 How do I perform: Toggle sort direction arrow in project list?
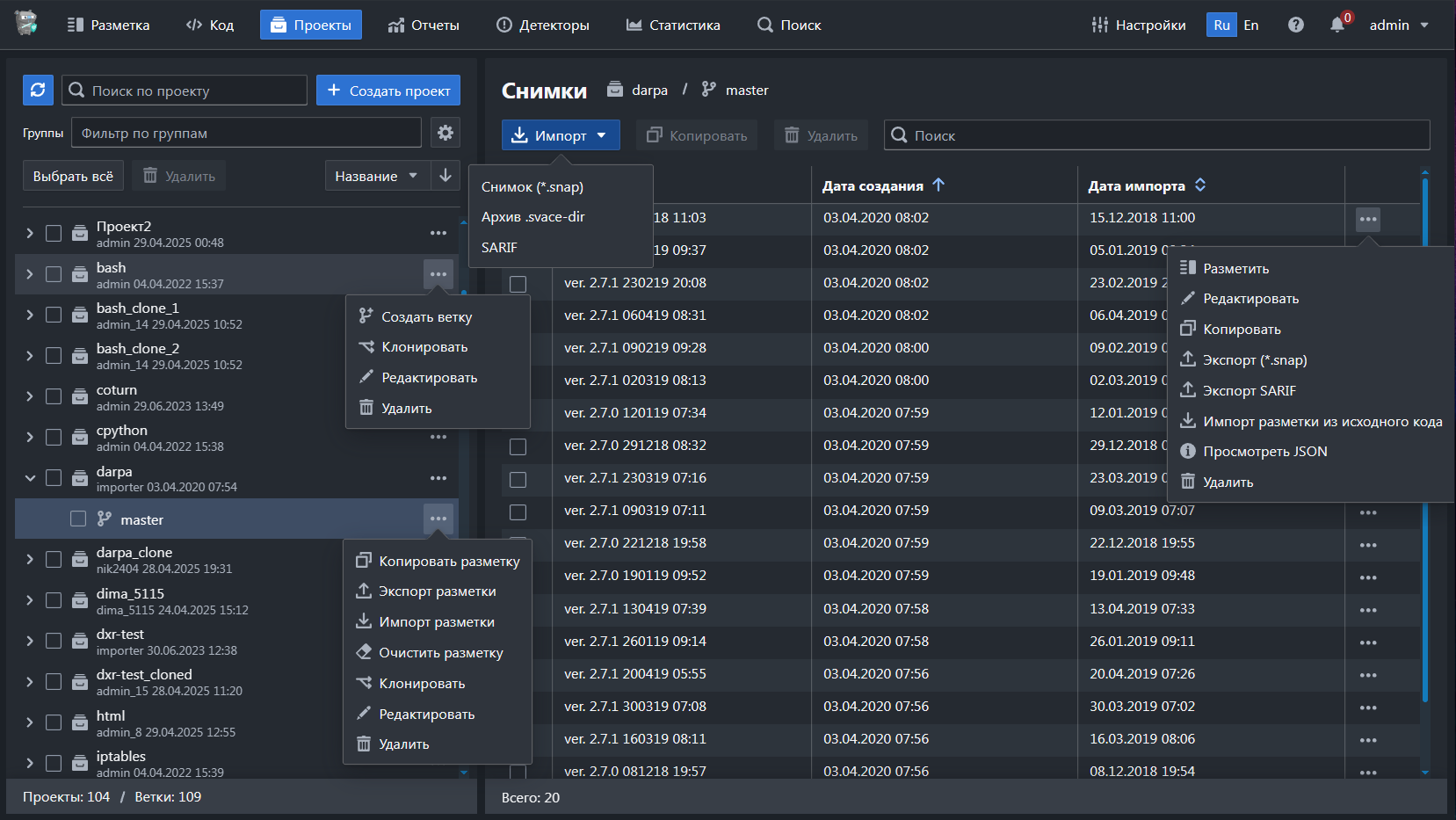(x=445, y=176)
